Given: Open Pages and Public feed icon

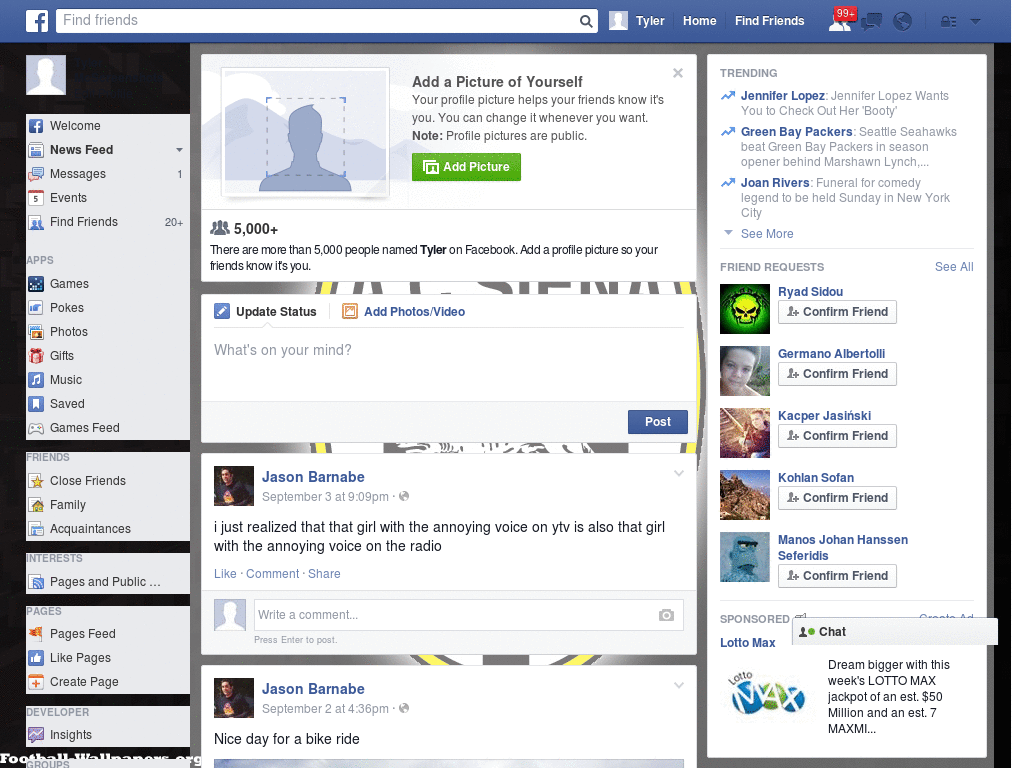Looking at the screenshot, I should (36, 582).
